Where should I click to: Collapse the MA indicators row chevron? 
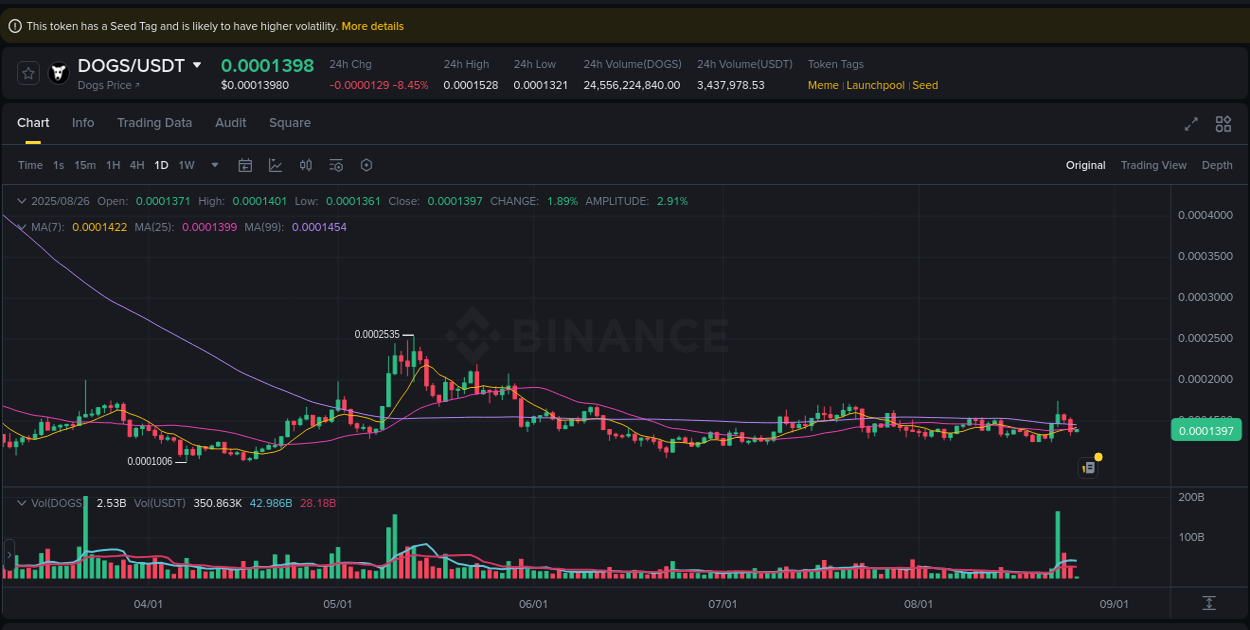20,227
